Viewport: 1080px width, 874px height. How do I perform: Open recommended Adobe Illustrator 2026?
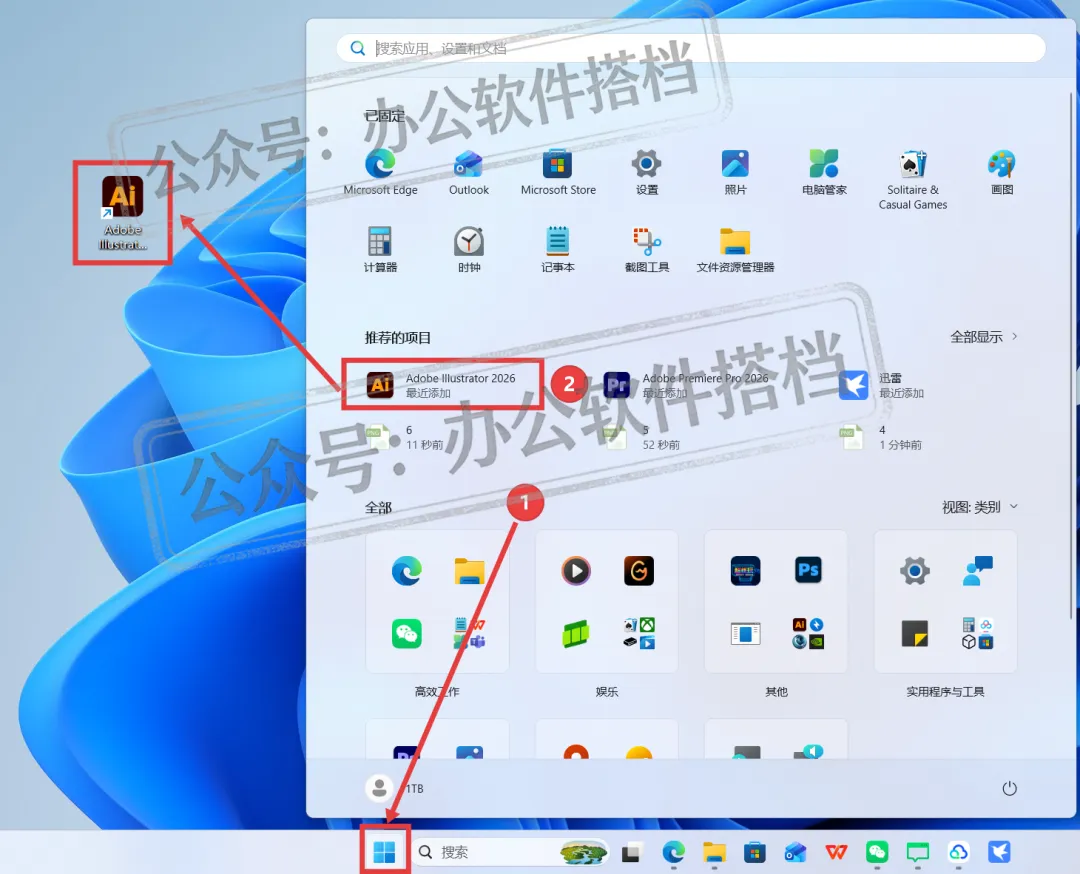pos(442,385)
